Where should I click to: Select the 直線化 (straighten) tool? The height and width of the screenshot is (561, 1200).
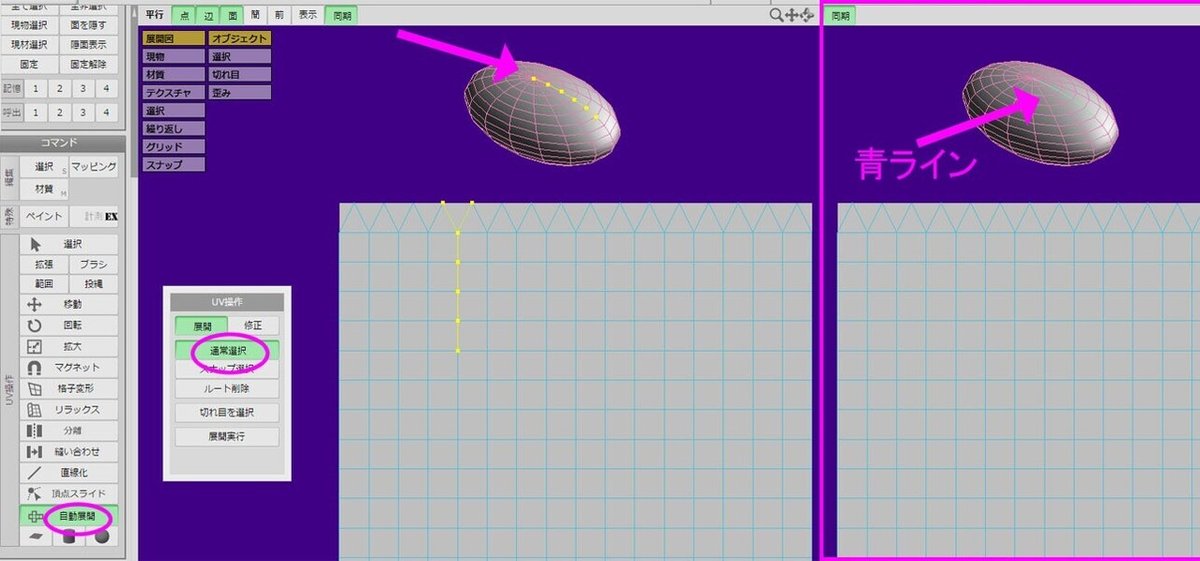(x=69, y=472)
